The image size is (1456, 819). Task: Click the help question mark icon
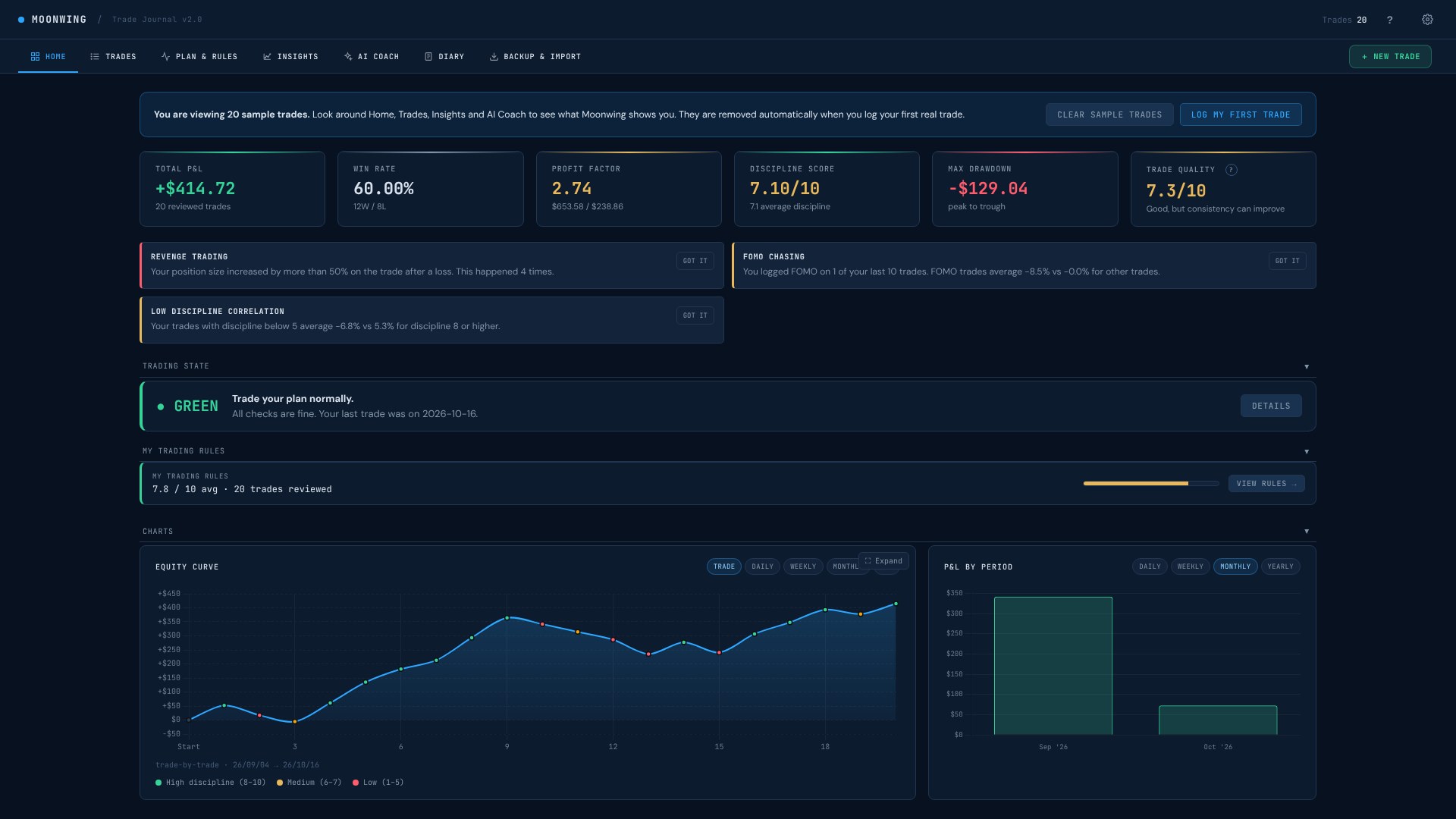(1389, 20)
